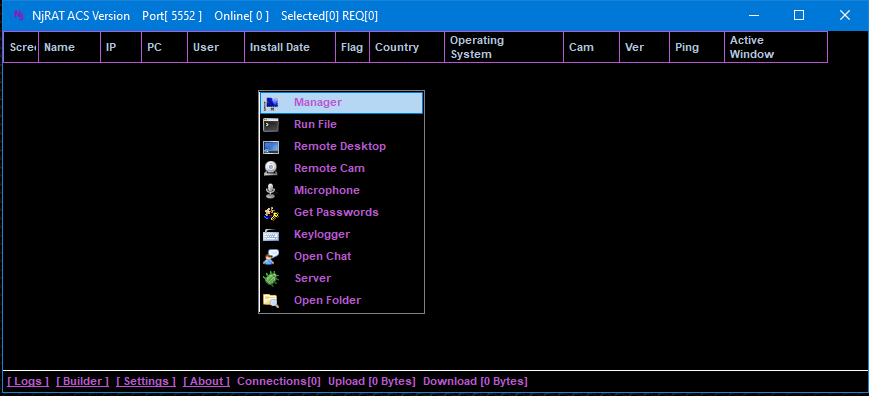The height and width of the screenshot is (396, 869).
Task: Select Manager from the context menu
Action: (341, 102)
